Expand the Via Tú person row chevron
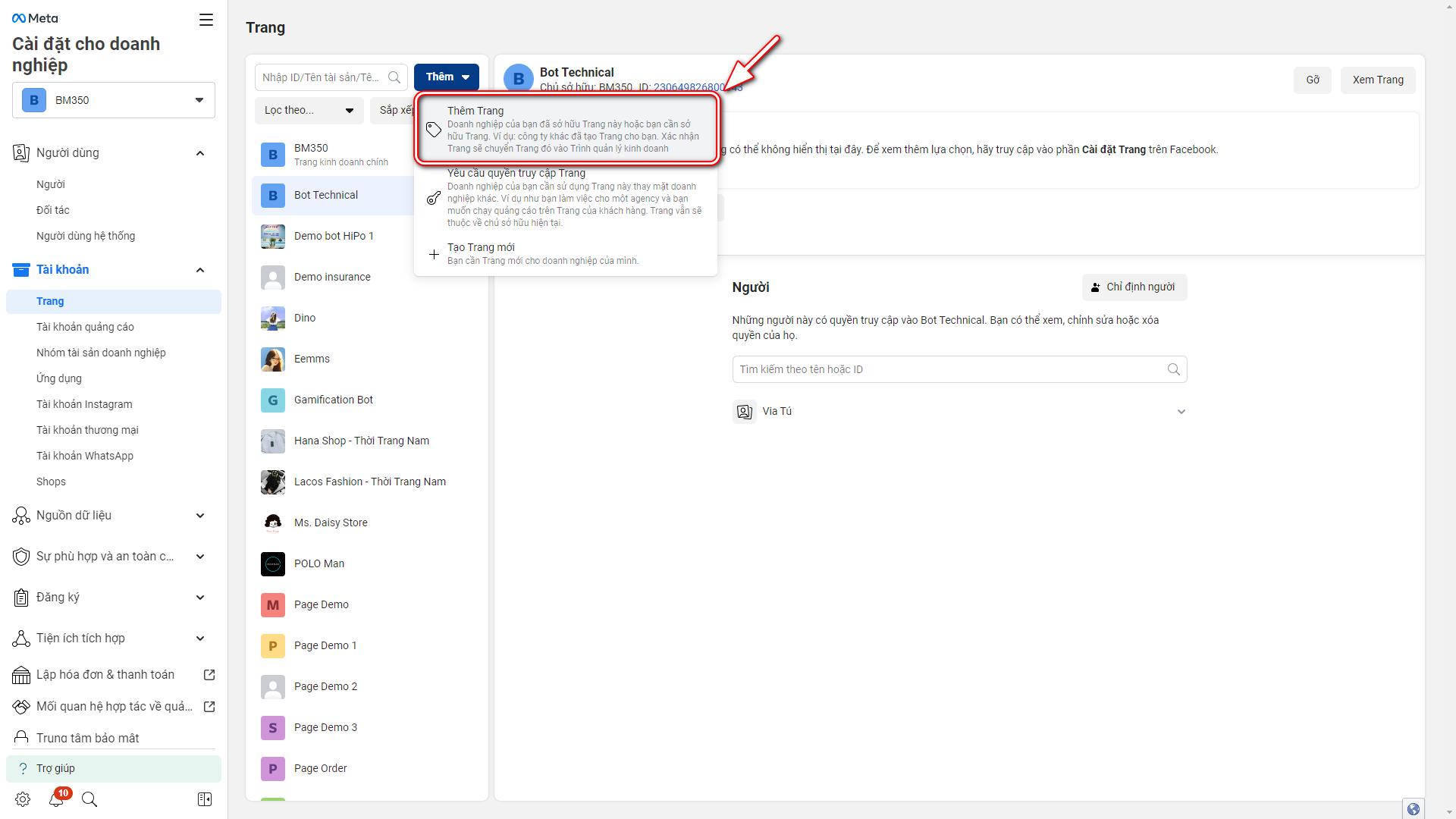Screen dimensions: 1456x819 (x=1181, y=412)
